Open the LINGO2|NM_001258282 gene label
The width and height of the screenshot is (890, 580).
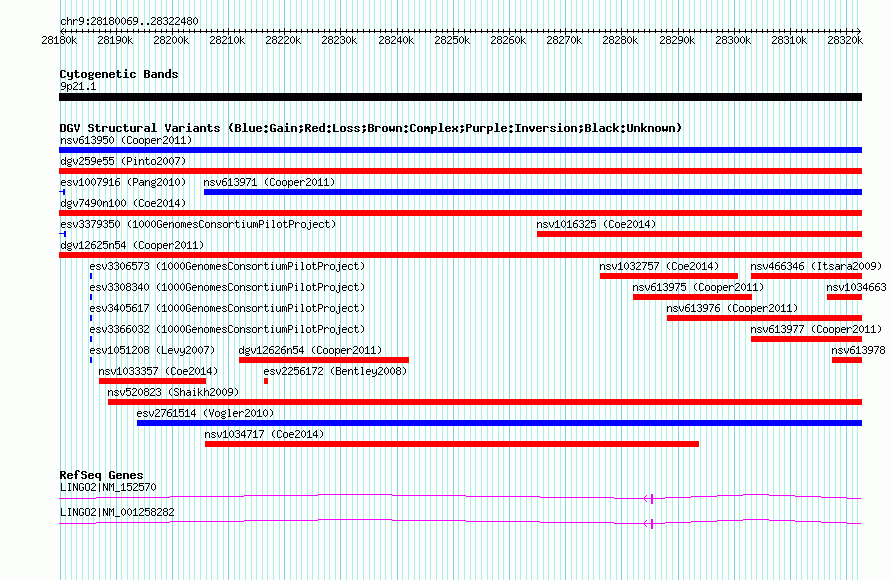click(x=117, y=512)
